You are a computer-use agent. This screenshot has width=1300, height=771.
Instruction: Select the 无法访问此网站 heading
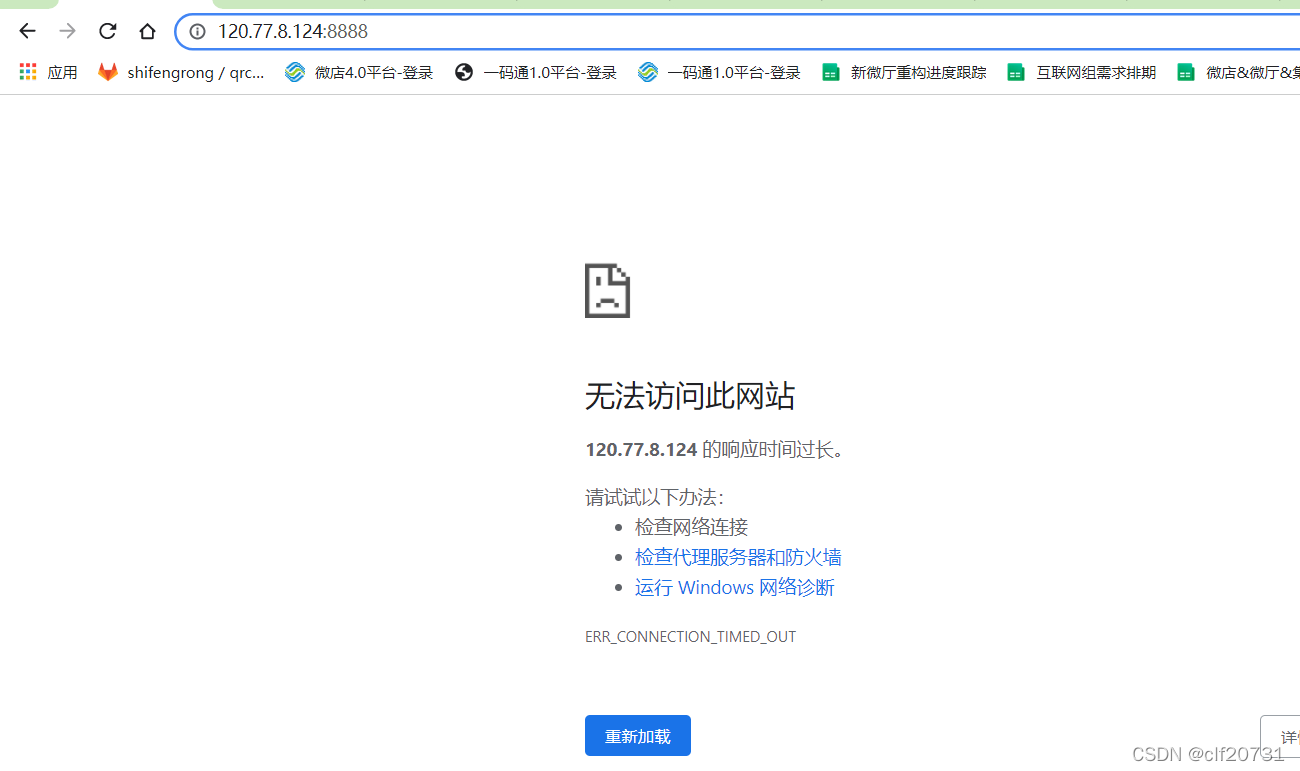pos(690,397)
